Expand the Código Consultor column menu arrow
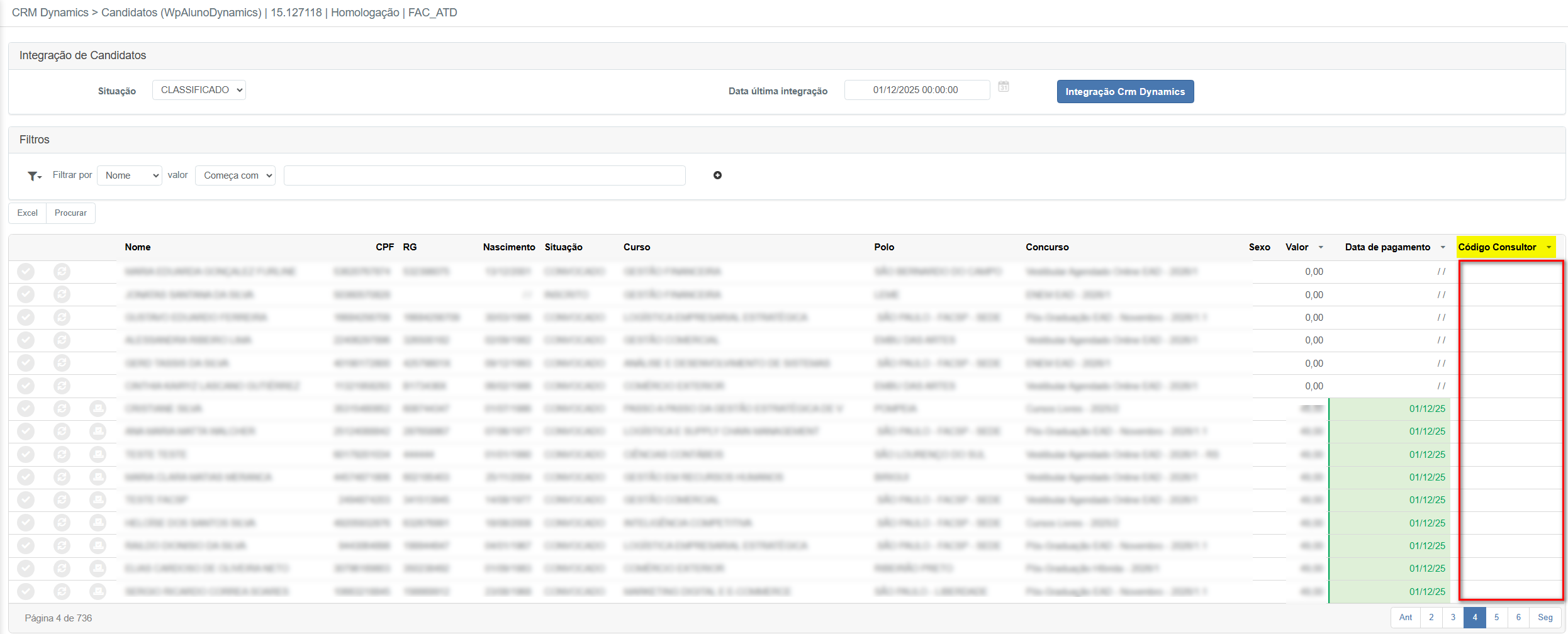 click(x=1548, y=247)
